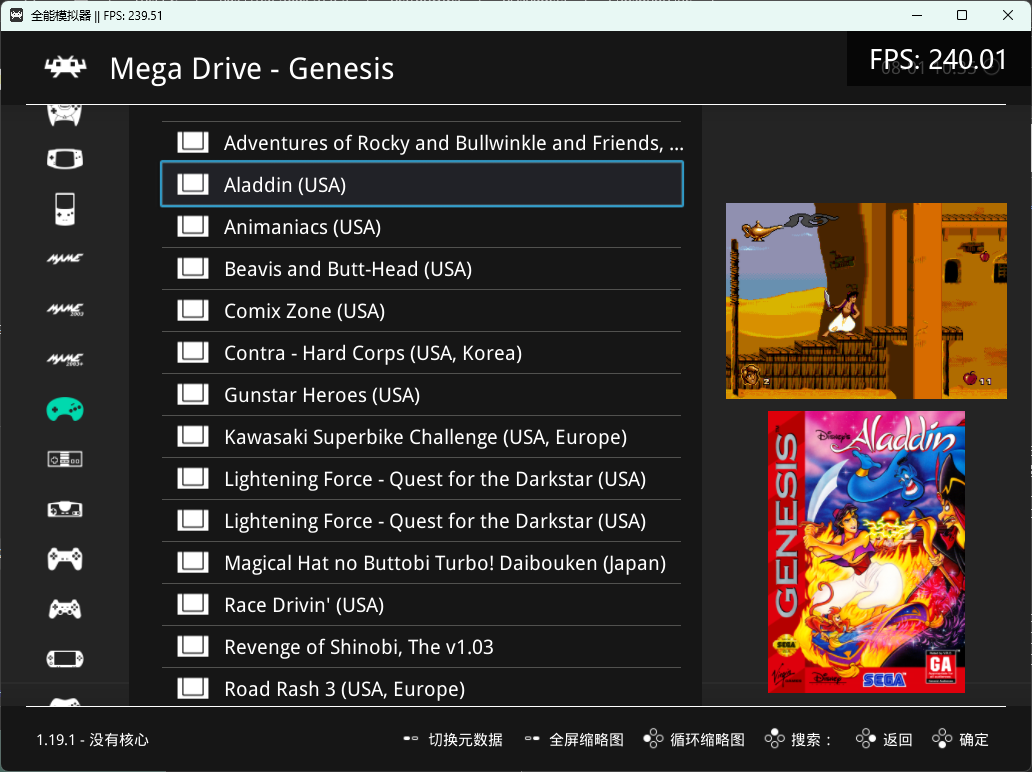1032x772 pixels.
Task: Open the NES controller playlist icon
Action: click(x=65, y=459)
